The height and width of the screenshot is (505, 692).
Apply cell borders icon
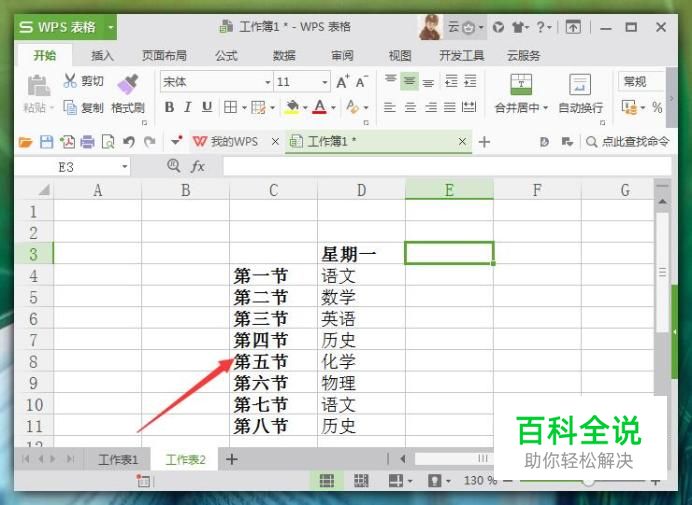tap(230, 107)
